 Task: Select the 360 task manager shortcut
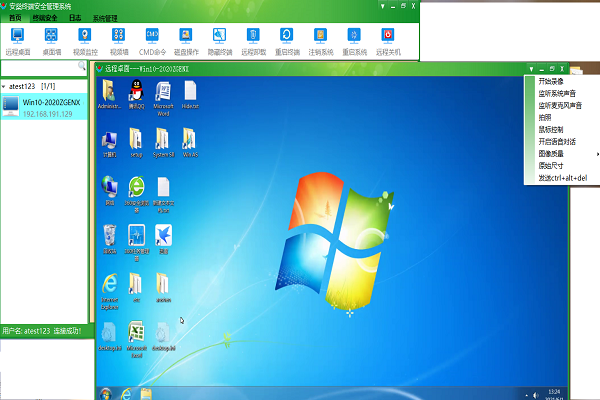coord(137,243)
